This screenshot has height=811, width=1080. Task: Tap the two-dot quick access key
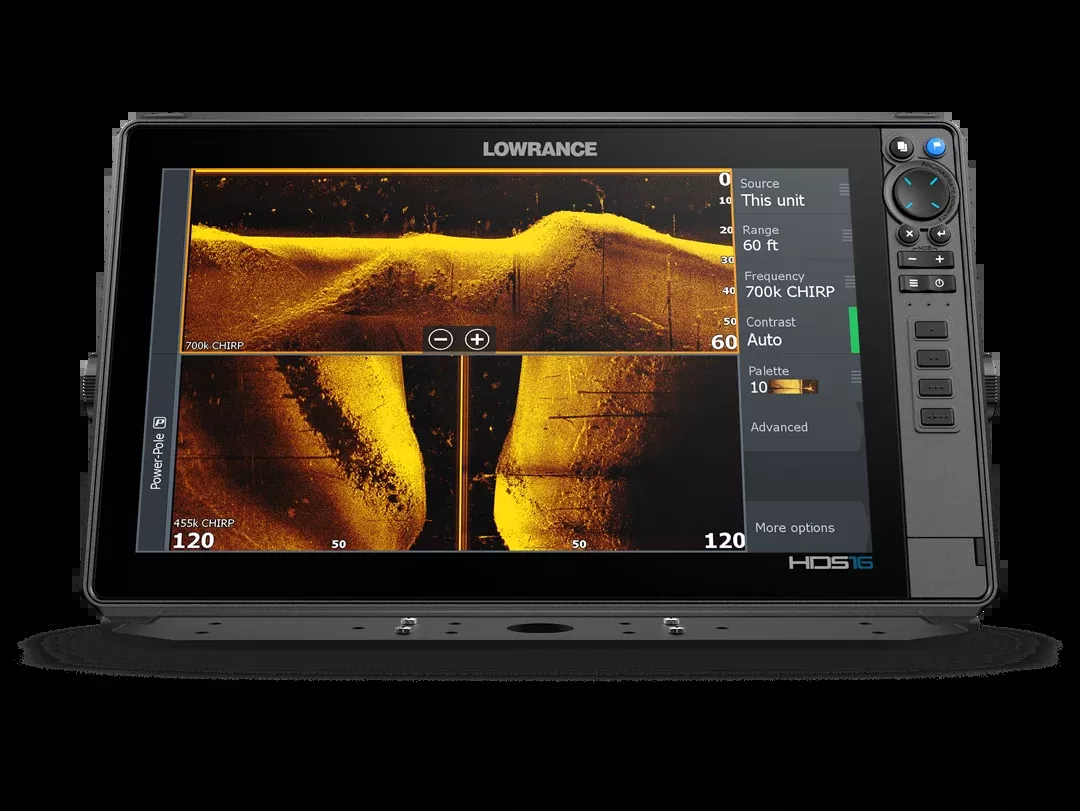pos(933,359)
